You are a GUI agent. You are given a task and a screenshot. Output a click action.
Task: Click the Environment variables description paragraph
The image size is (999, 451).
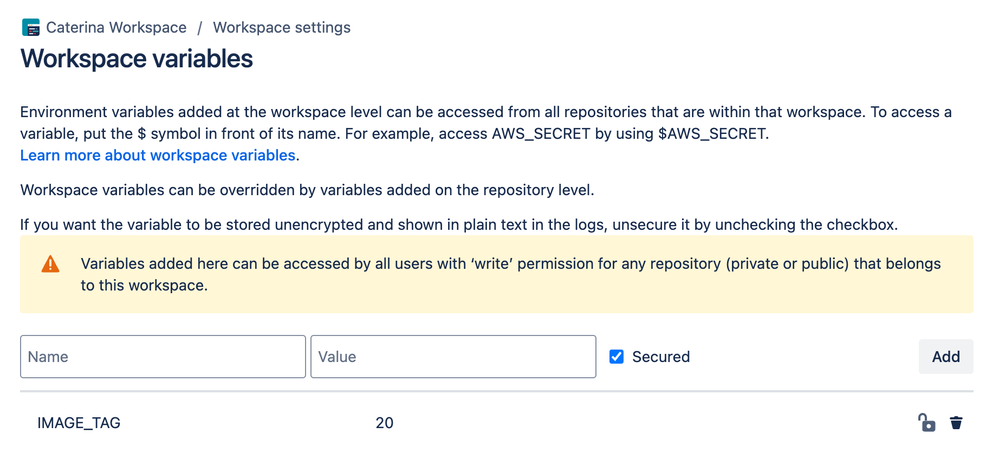click(x=485, y=124)
